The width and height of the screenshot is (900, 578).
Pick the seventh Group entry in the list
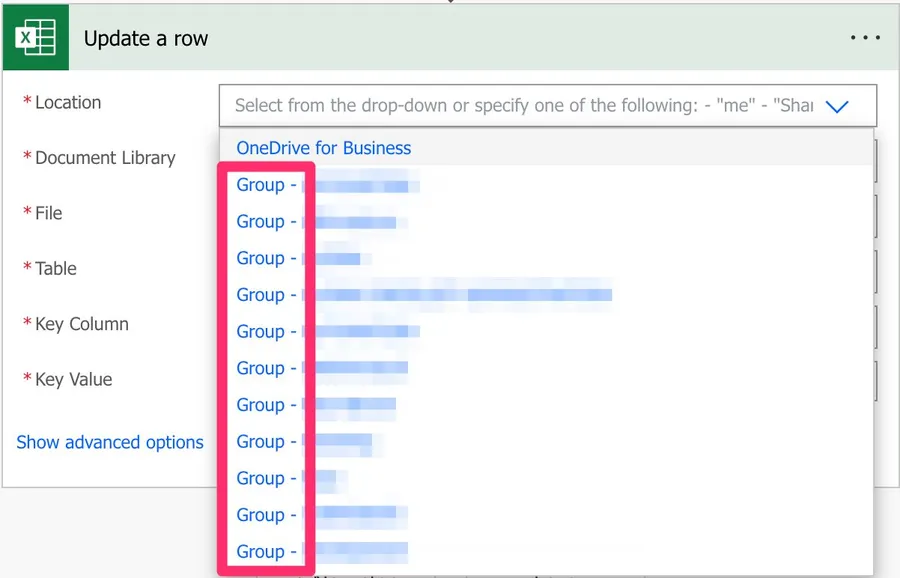click(x=316, y=405)
